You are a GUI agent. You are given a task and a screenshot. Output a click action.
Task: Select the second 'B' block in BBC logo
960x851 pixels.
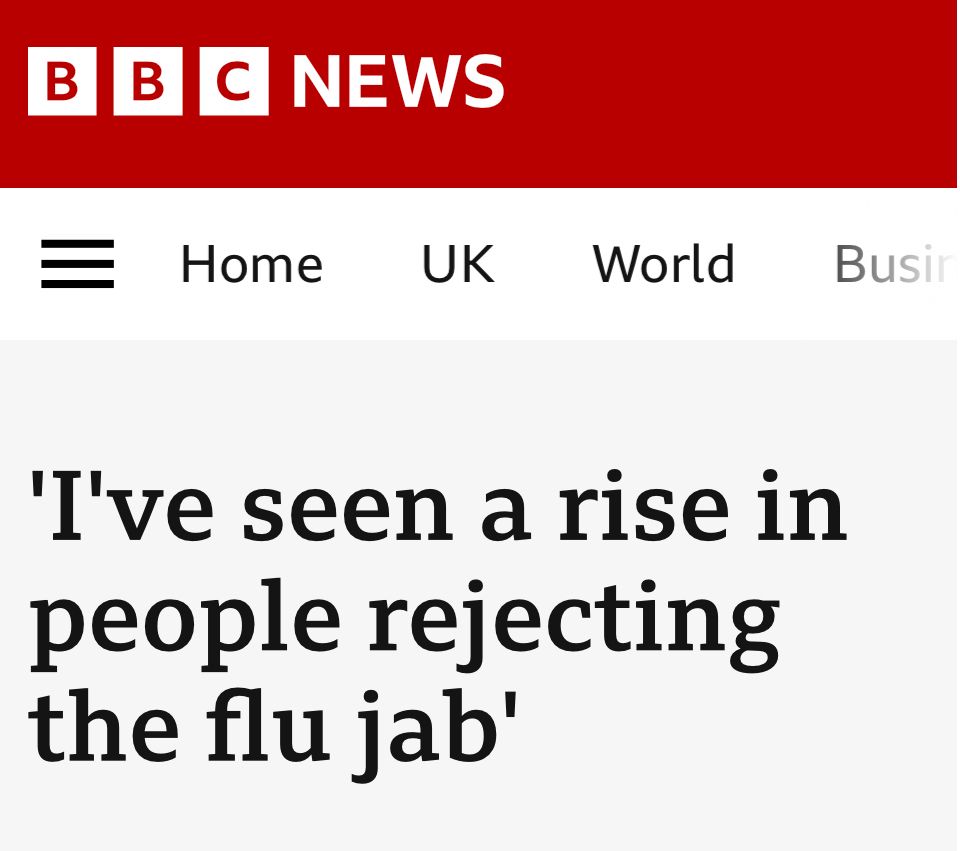click(148, 83)
